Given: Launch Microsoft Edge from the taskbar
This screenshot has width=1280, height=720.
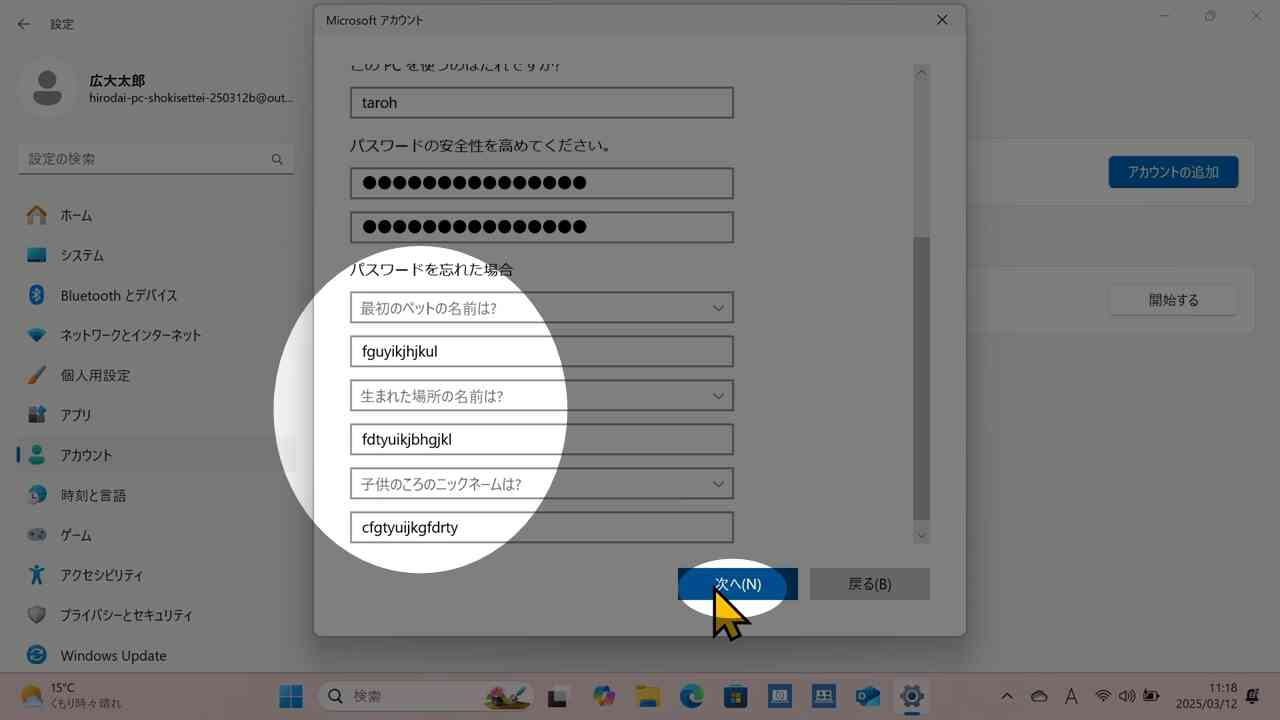Looking at the screenshot, I should click(x=691, y=696).
